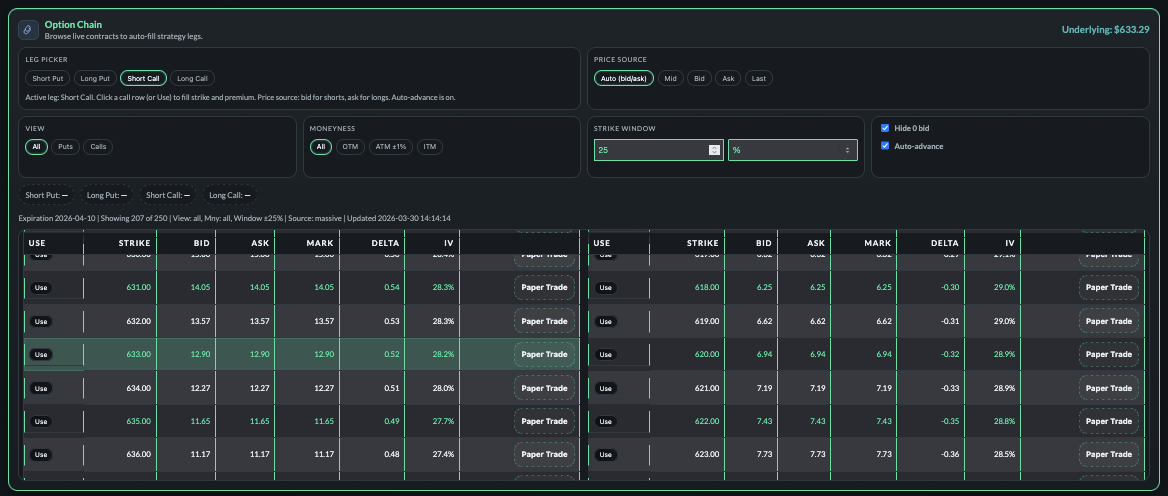Choose Mid price source
Image resolution: width=1168 pixels, height=496 pixels.
tap(670, 78)
